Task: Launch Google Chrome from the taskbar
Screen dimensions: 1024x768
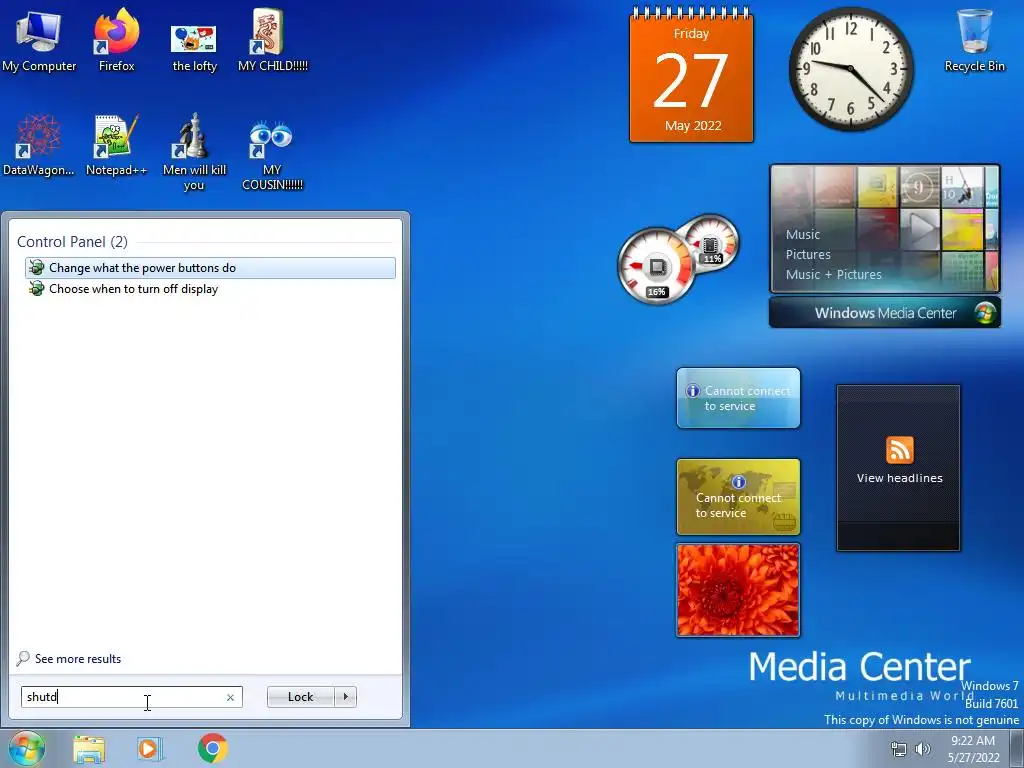Action: [213, 748]
